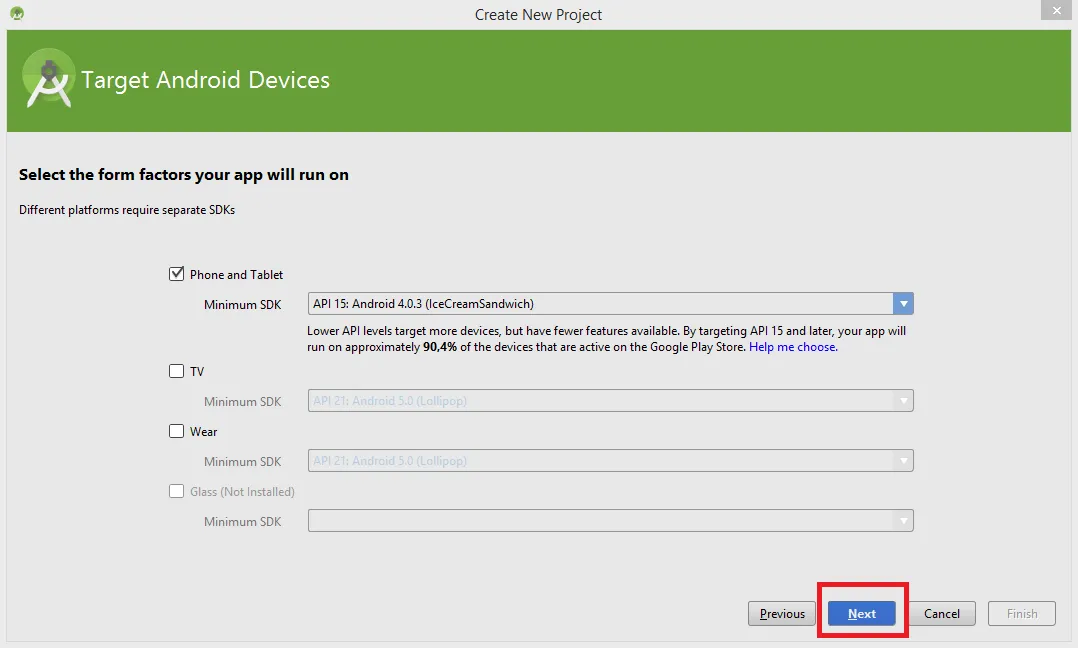Click the 'Target Android Devices' header title

pos(205,80)
